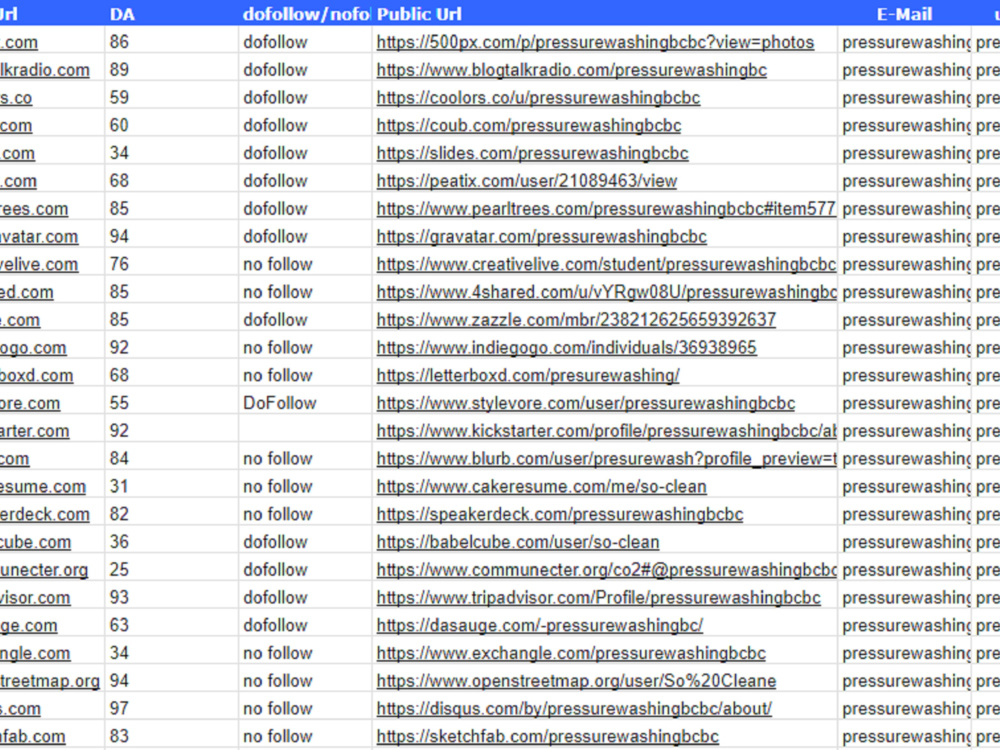Select the DA column header
This screenshot has width=1000, height=750.
[171, 13]
